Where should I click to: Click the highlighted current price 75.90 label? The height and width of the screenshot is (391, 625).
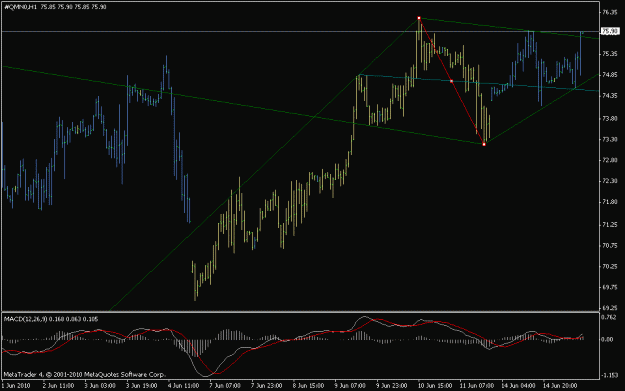point(610,31)
